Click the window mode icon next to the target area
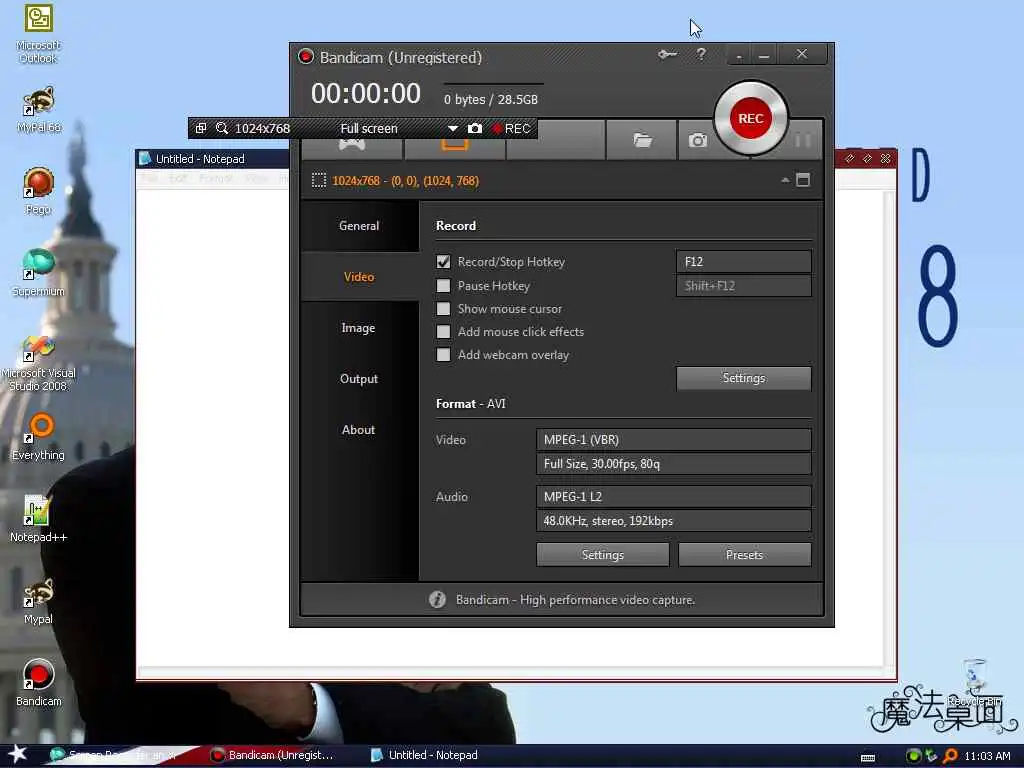 click(803, 180)
